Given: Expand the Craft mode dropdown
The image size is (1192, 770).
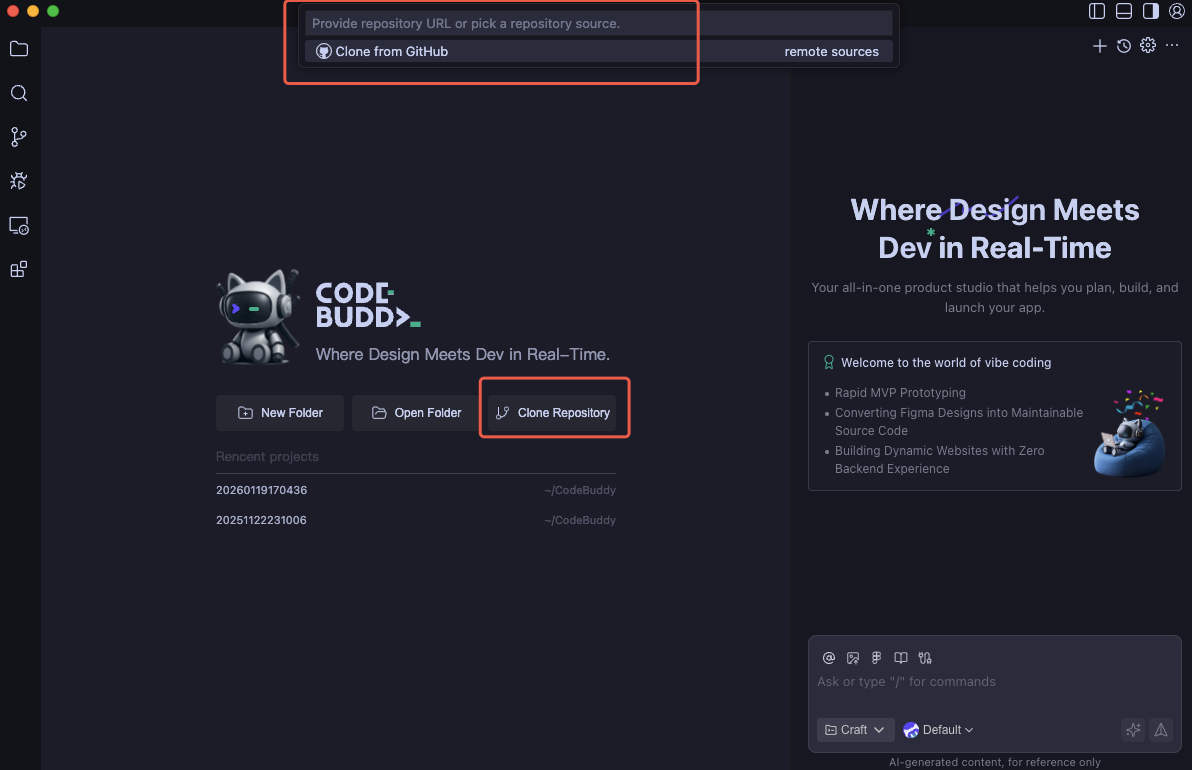Looking at the screenshot, I should click(855, 730).
